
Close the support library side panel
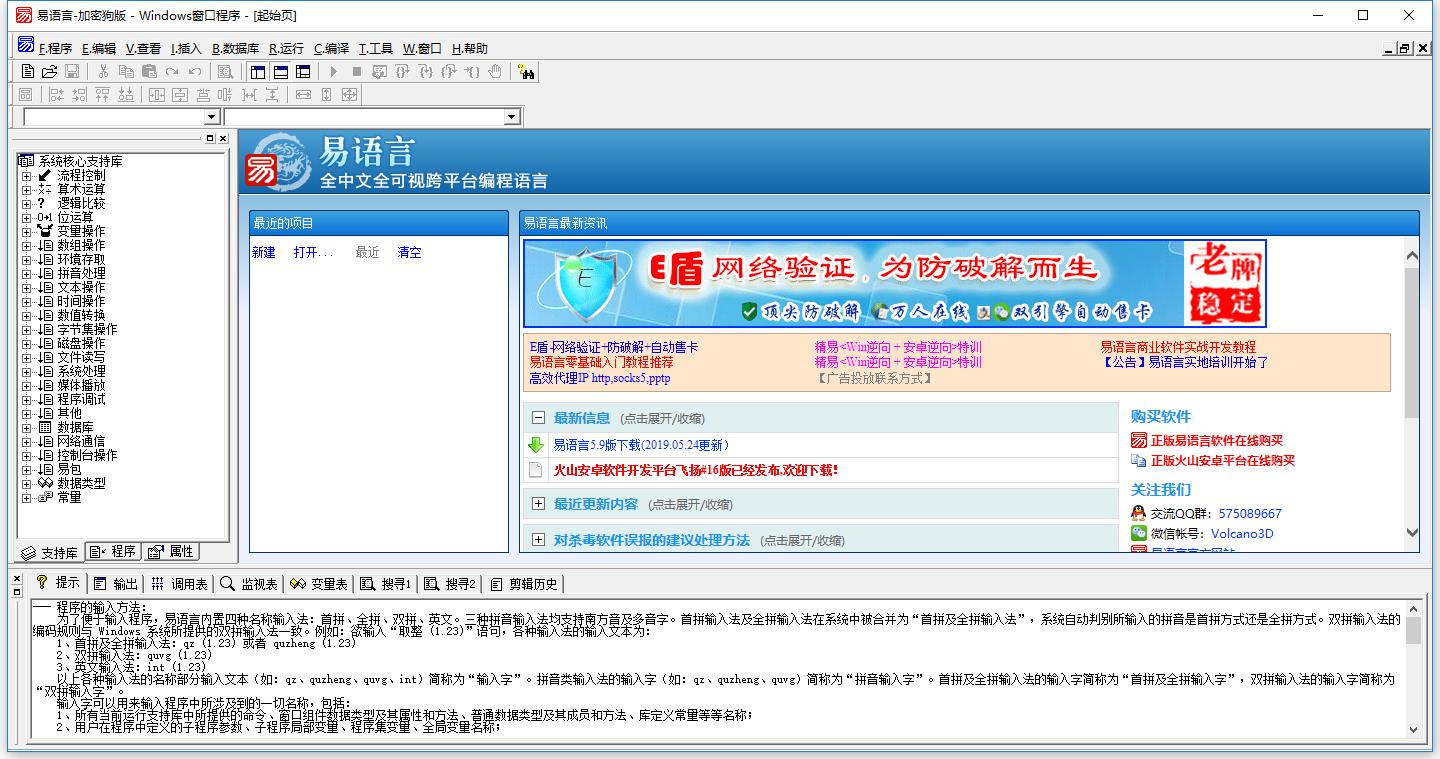coord(224,139)
